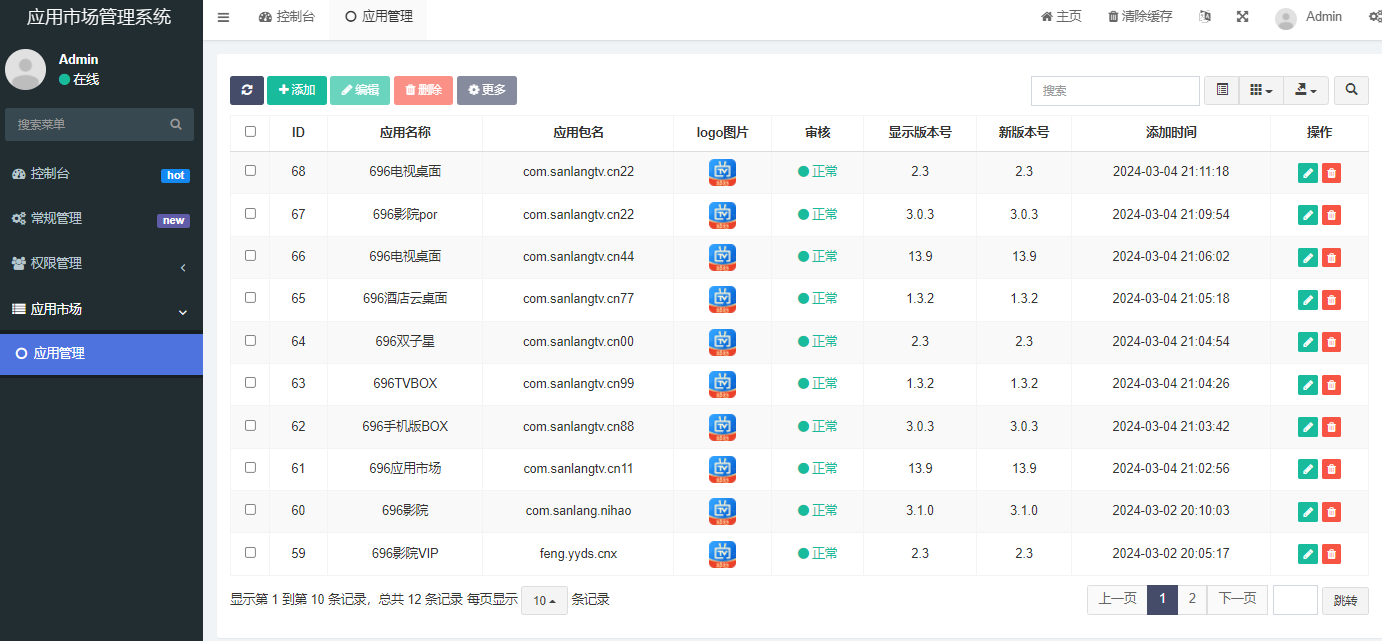1382x641 pixels.
Task: Click the fullscreen toggle icon in the header
Action: pyautogui.click(x=1242, y=16)
